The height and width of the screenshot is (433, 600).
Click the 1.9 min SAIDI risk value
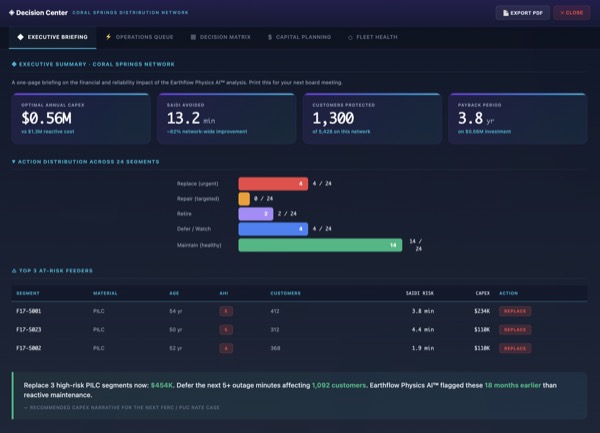click(423, 348)
